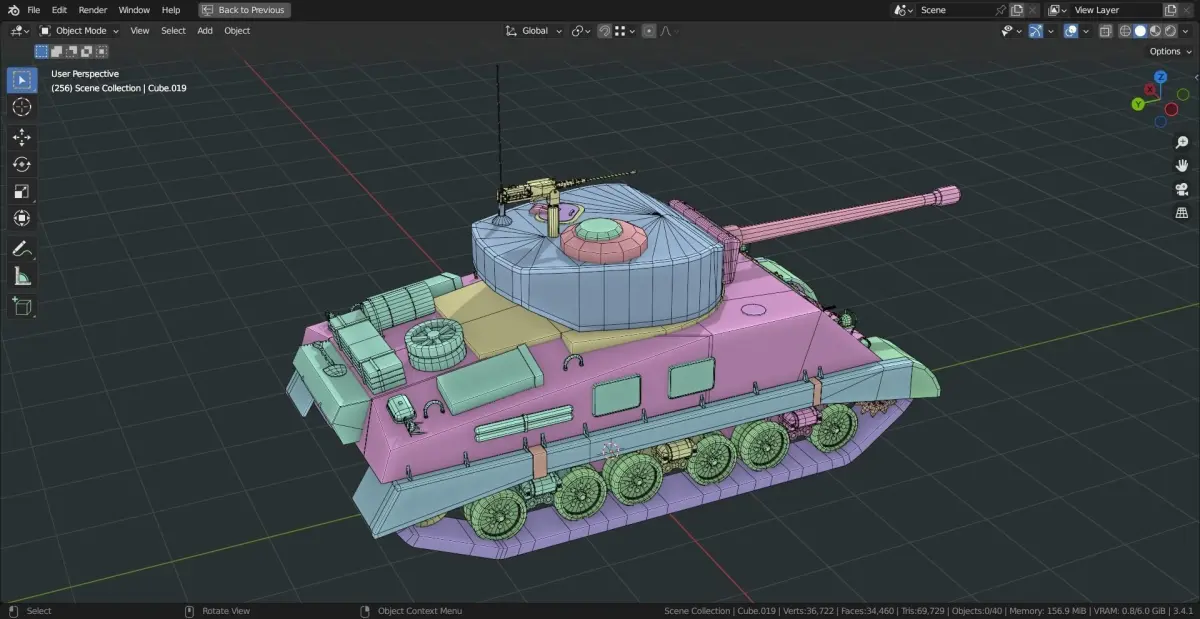Open object visibility and selectability dropdown
Viewport: 1200px width, 619px height.
(x=1011, y=31)
